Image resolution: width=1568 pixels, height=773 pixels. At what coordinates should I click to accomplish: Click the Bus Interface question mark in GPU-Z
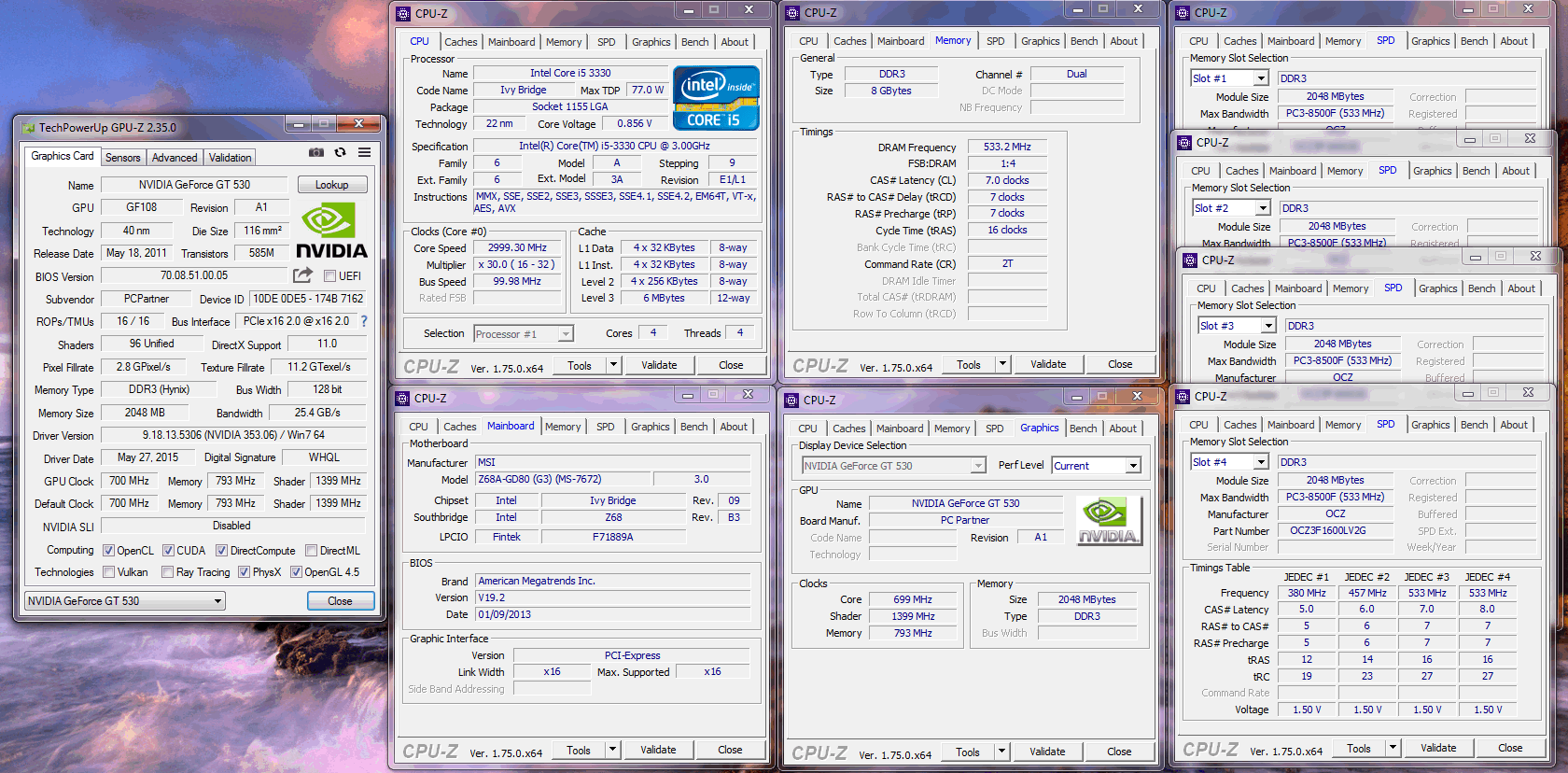(x=364, y=321)
